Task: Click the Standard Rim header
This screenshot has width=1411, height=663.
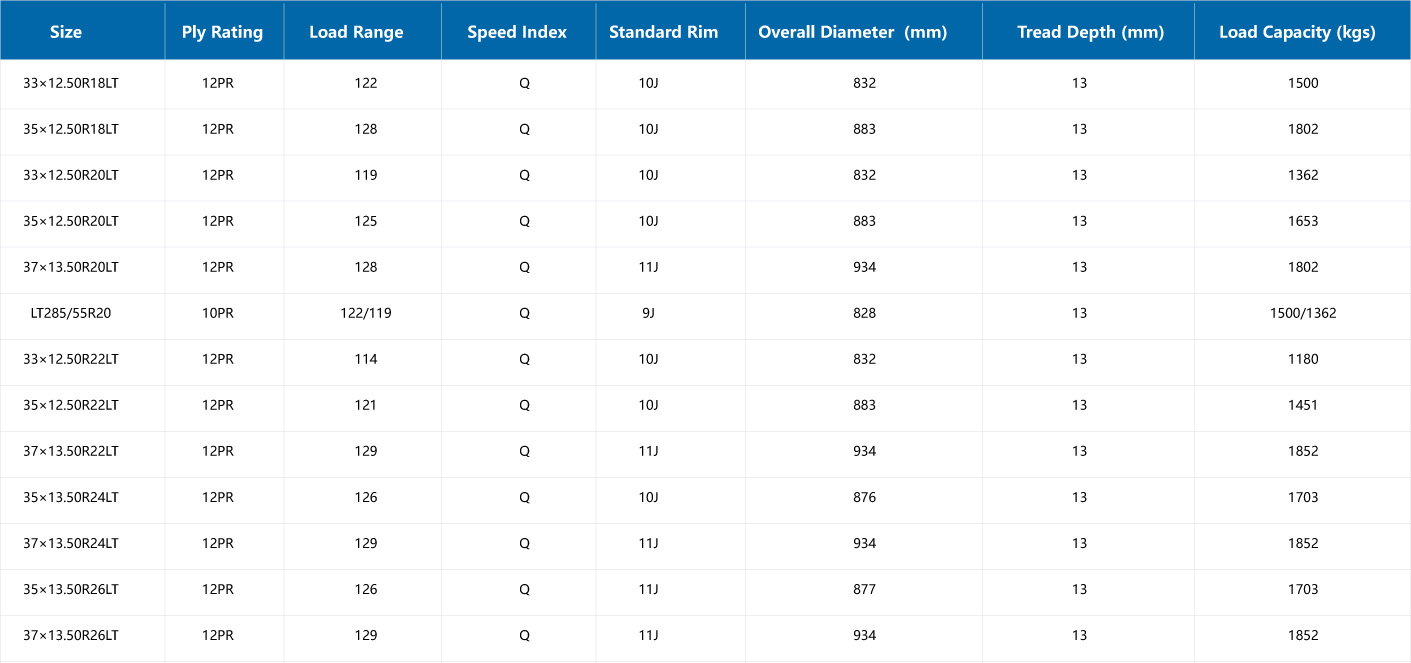Action: 664,32
